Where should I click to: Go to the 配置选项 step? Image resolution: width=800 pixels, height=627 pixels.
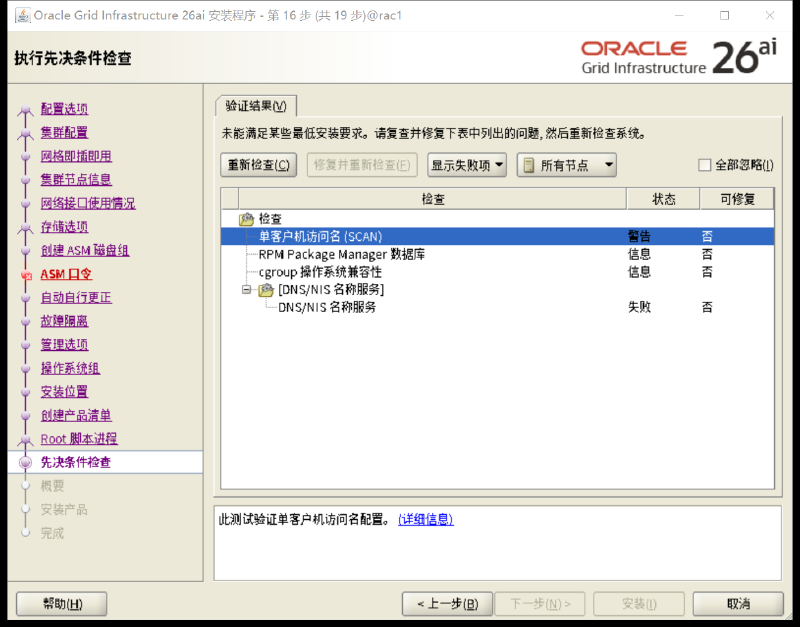(64, 109)
